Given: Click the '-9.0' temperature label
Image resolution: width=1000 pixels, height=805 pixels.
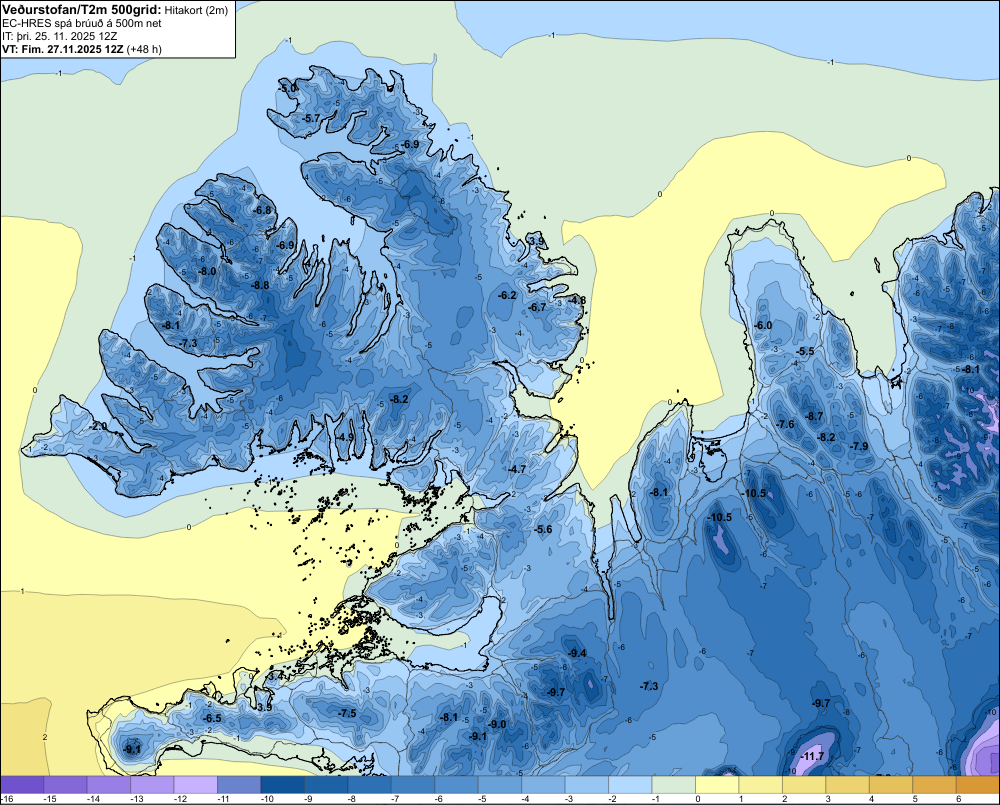Looking at the screenshot, I should click(497, 725).
